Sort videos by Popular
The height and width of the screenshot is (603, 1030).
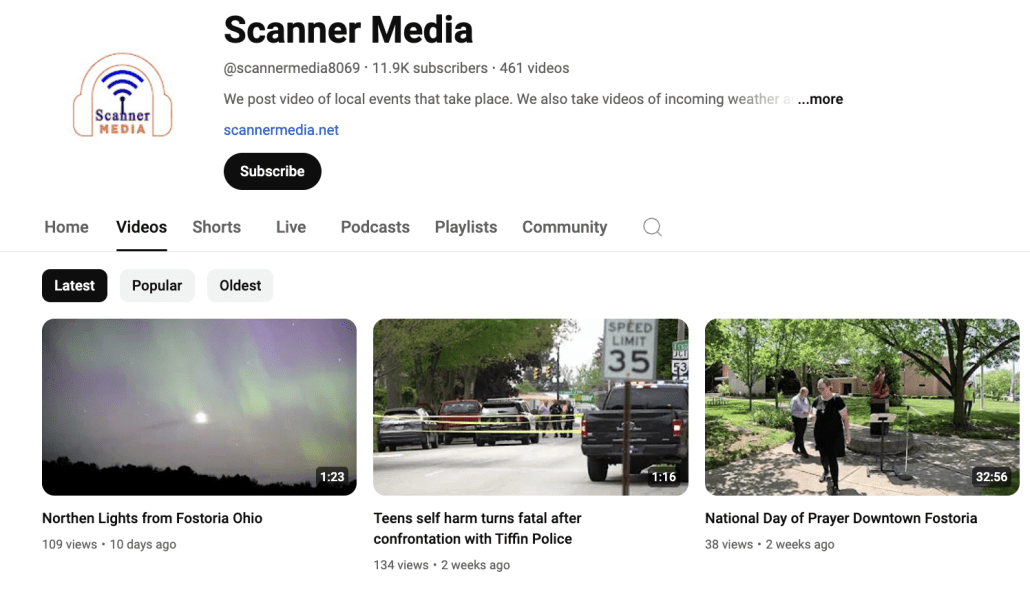point(157,286)
